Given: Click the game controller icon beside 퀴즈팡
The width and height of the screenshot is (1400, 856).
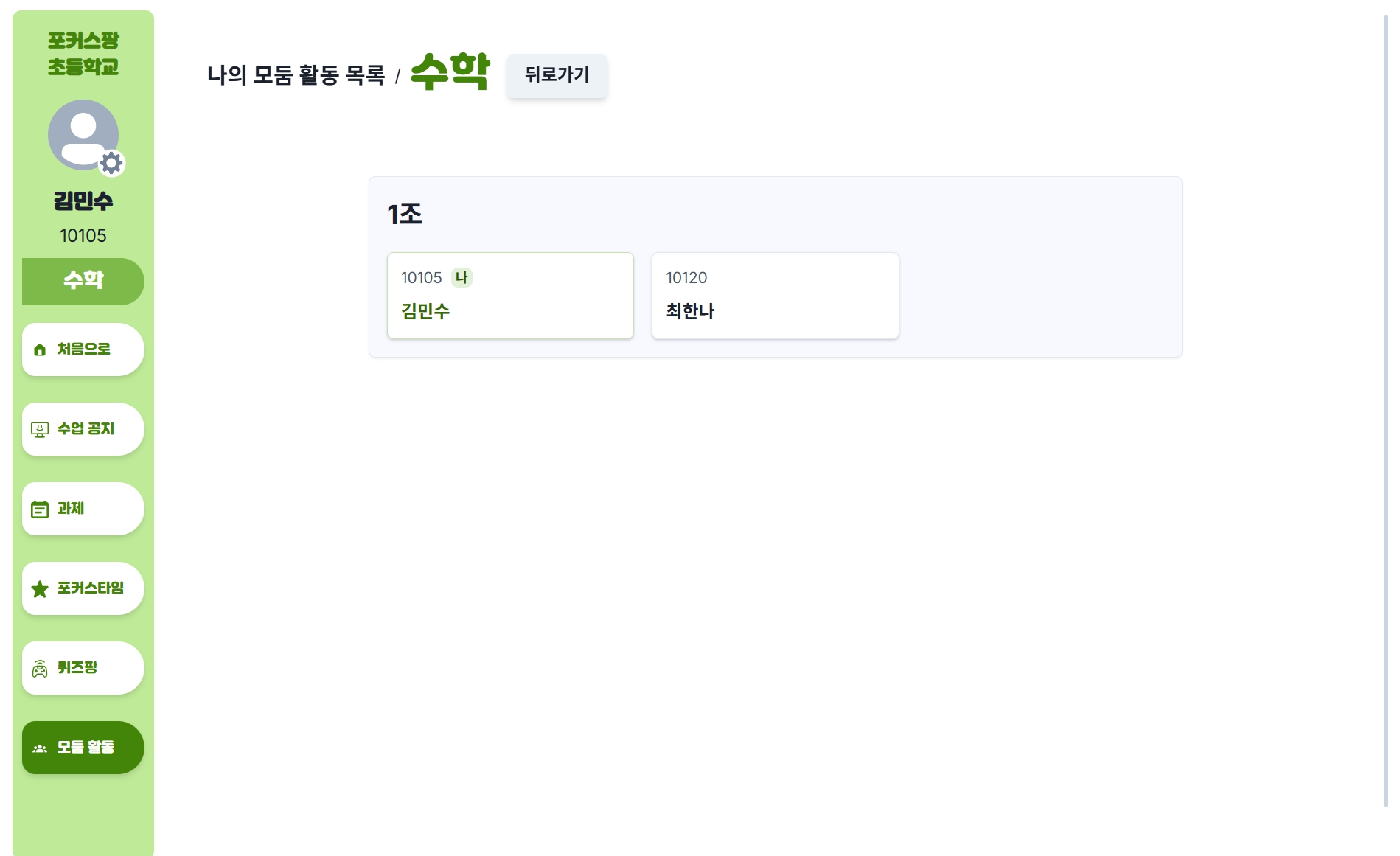Looking at the screenshot, I should 40,669.
